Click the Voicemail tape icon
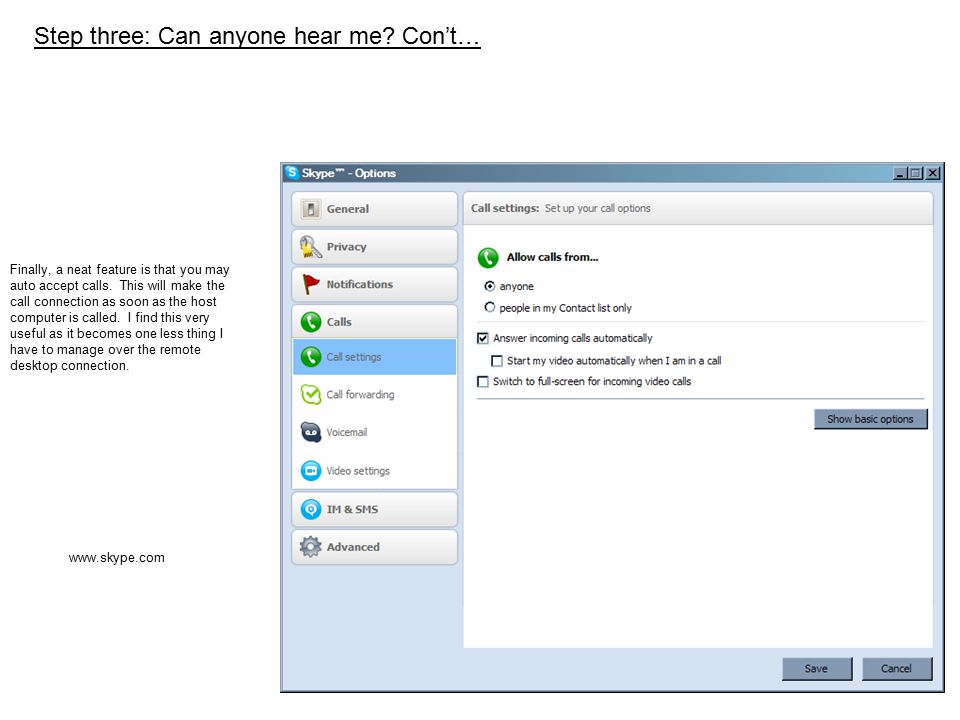Viewport: 960px width, 720px height. click(311, 432)
